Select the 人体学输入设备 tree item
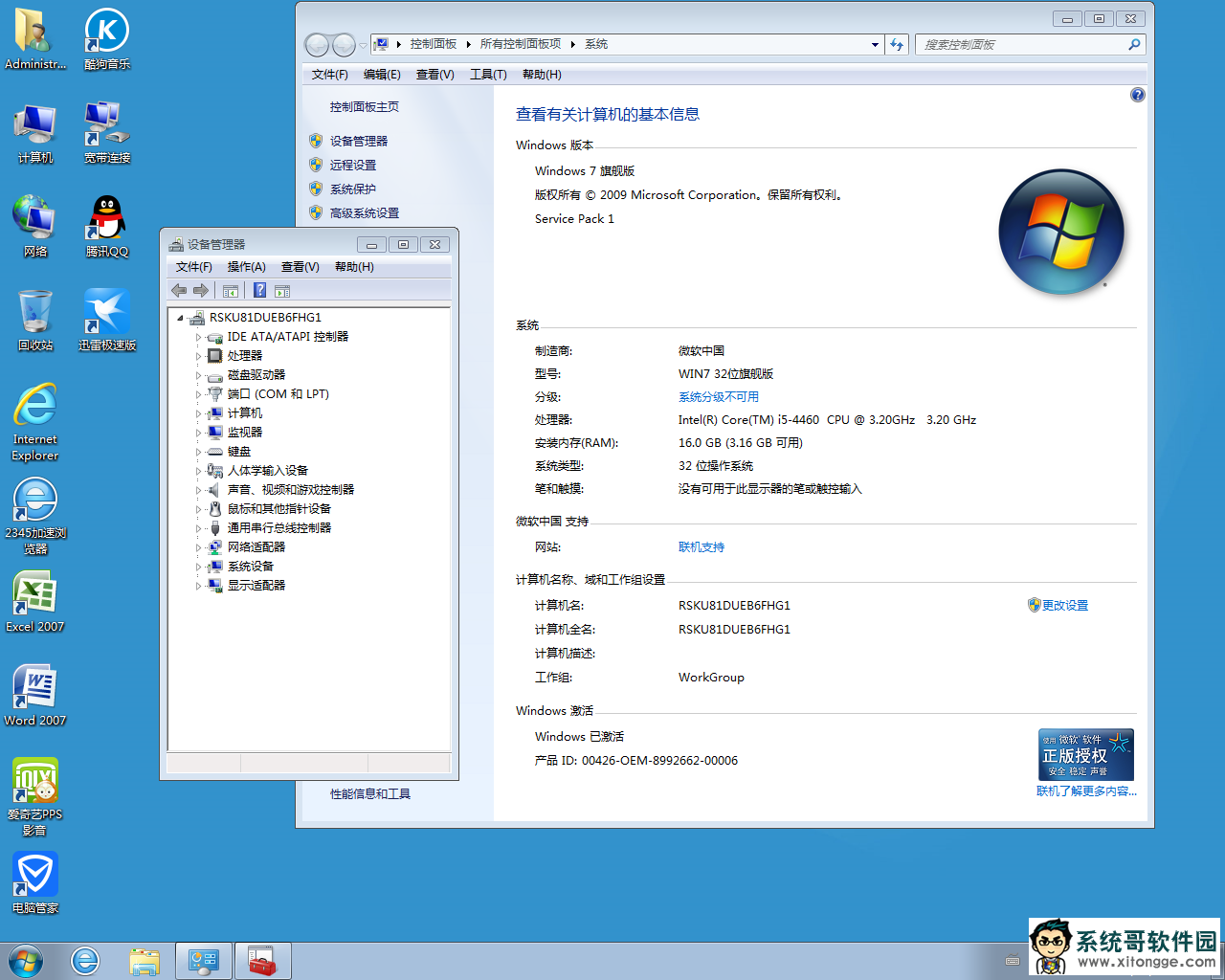The height and width of the screenshot is (980, 1225). pos(268,471)
